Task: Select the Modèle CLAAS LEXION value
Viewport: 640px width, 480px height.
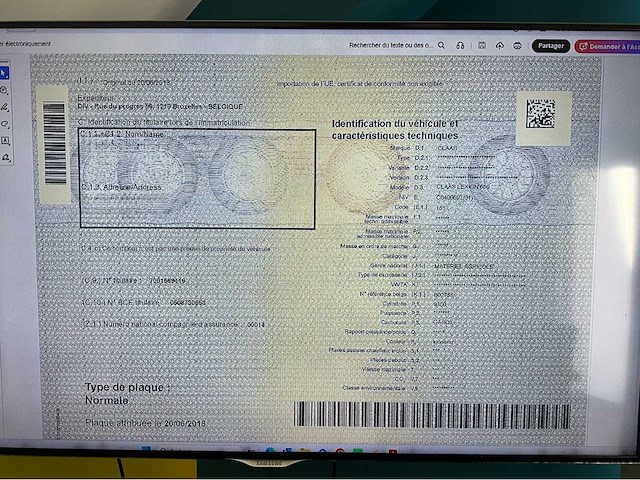Action: coord(463,187)
